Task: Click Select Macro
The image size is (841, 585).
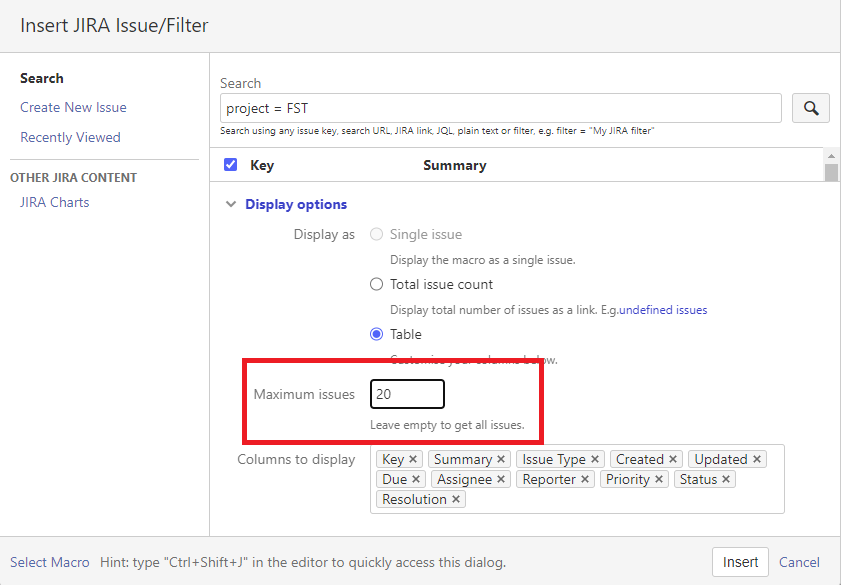Action: click(49, 562)
